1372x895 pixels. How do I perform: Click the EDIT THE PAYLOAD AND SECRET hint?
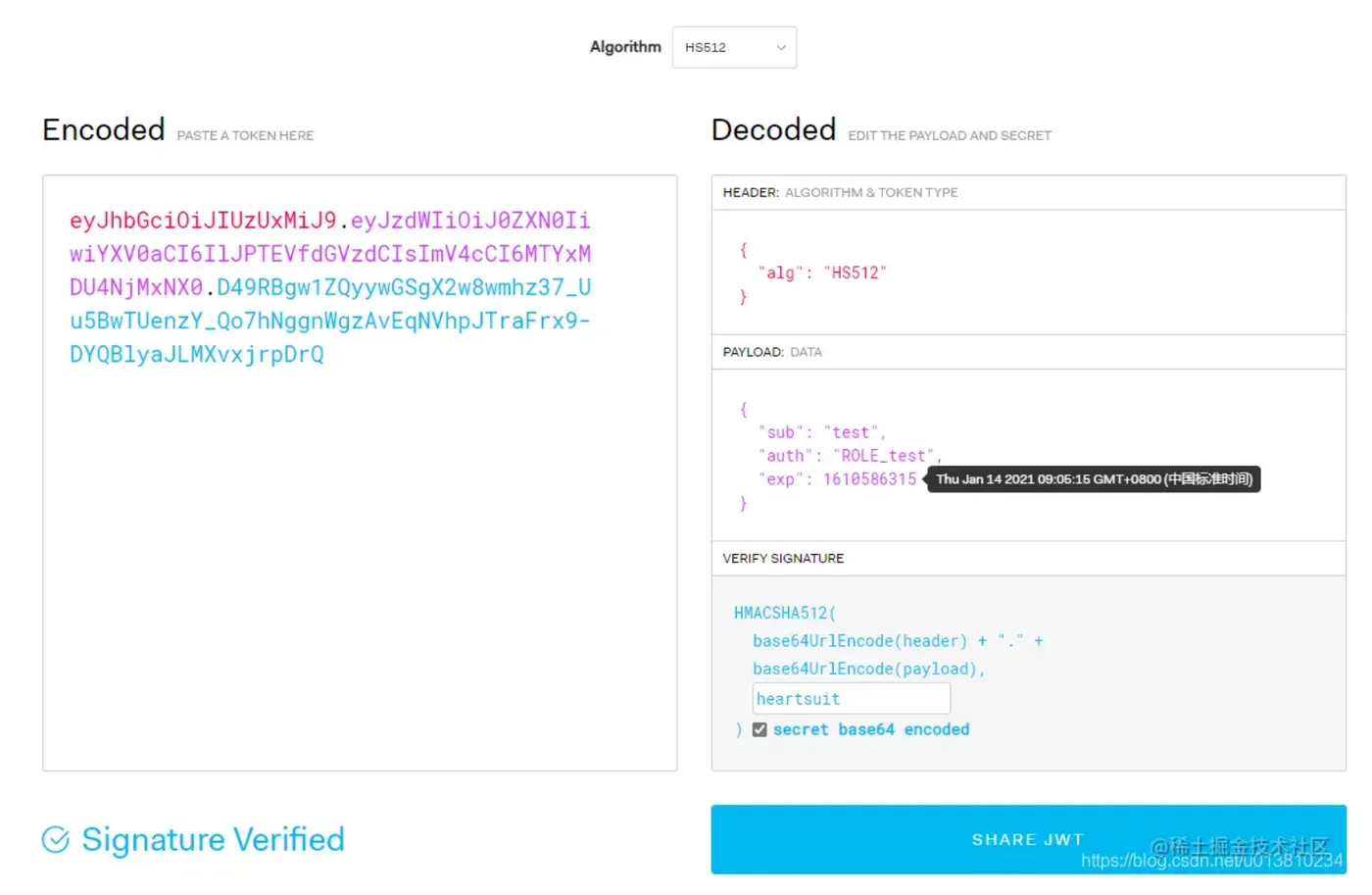pyautogui.click(x=950, y=135)
